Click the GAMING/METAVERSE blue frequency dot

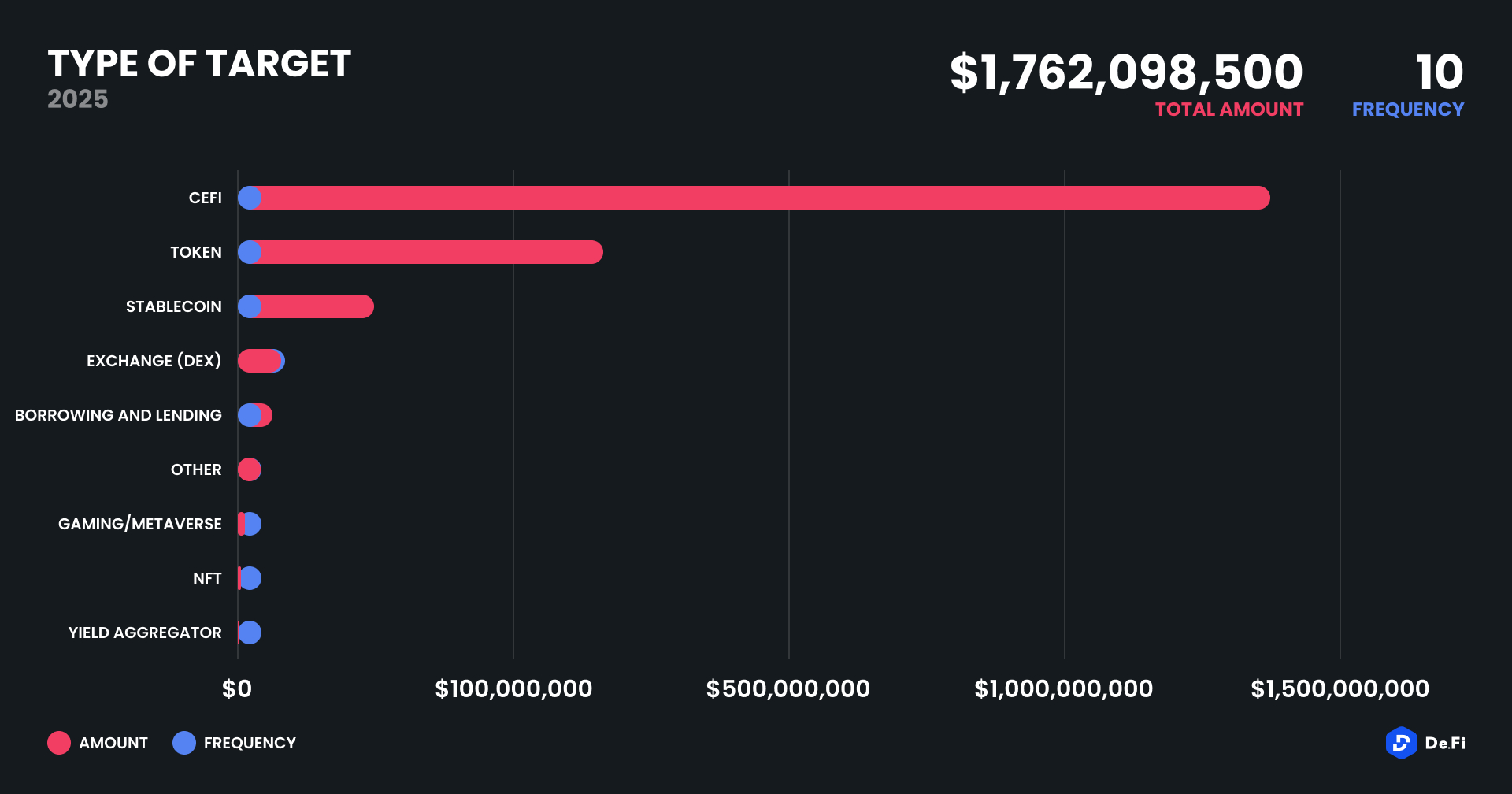[x=253, y=524]
